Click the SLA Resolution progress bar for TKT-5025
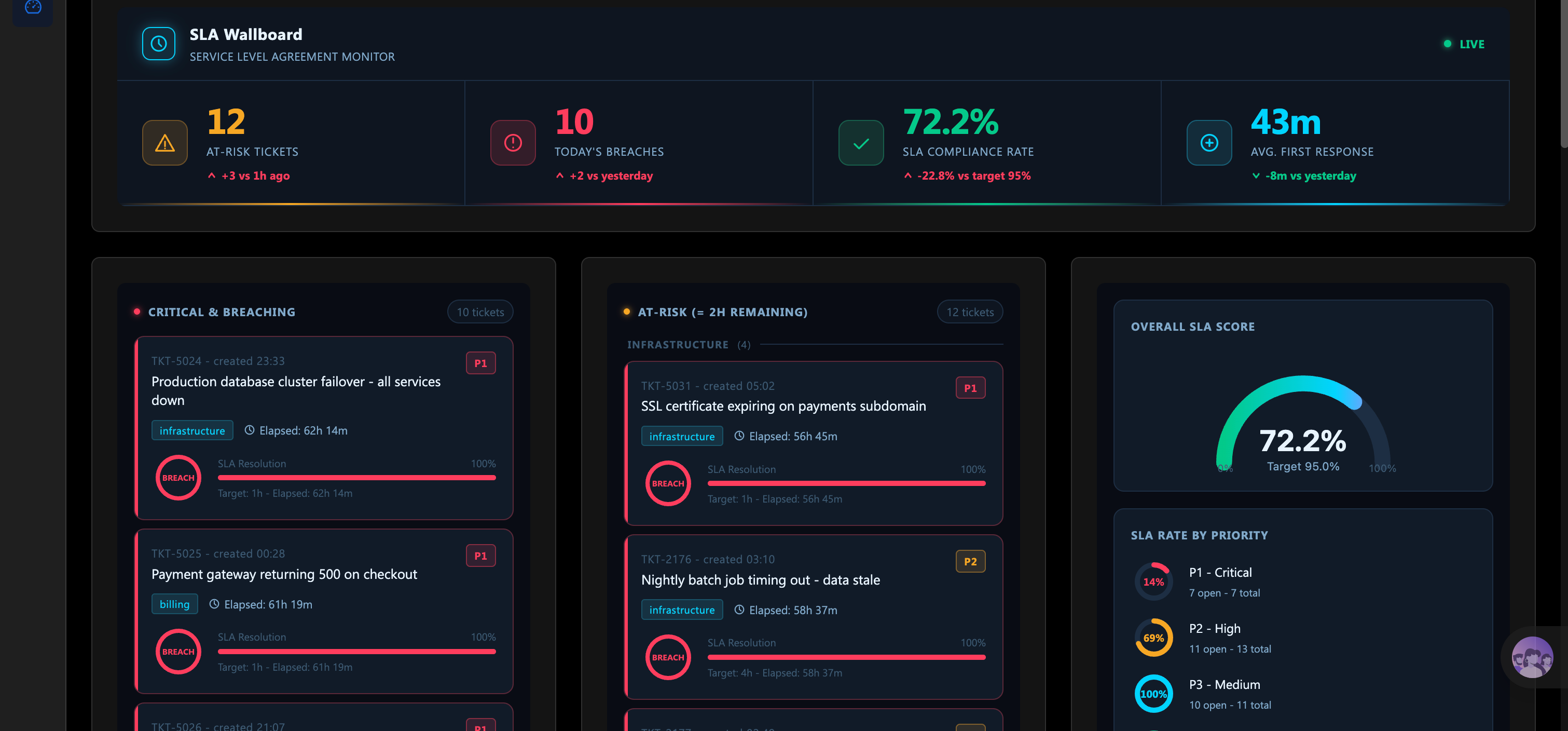 (x=356, y=651)
